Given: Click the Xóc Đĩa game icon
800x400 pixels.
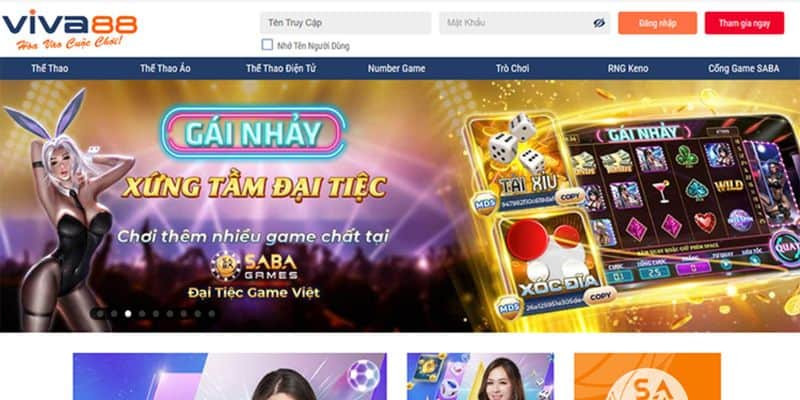Looking at the screenshot, I should pyautogui.click(x=548, y=258).
